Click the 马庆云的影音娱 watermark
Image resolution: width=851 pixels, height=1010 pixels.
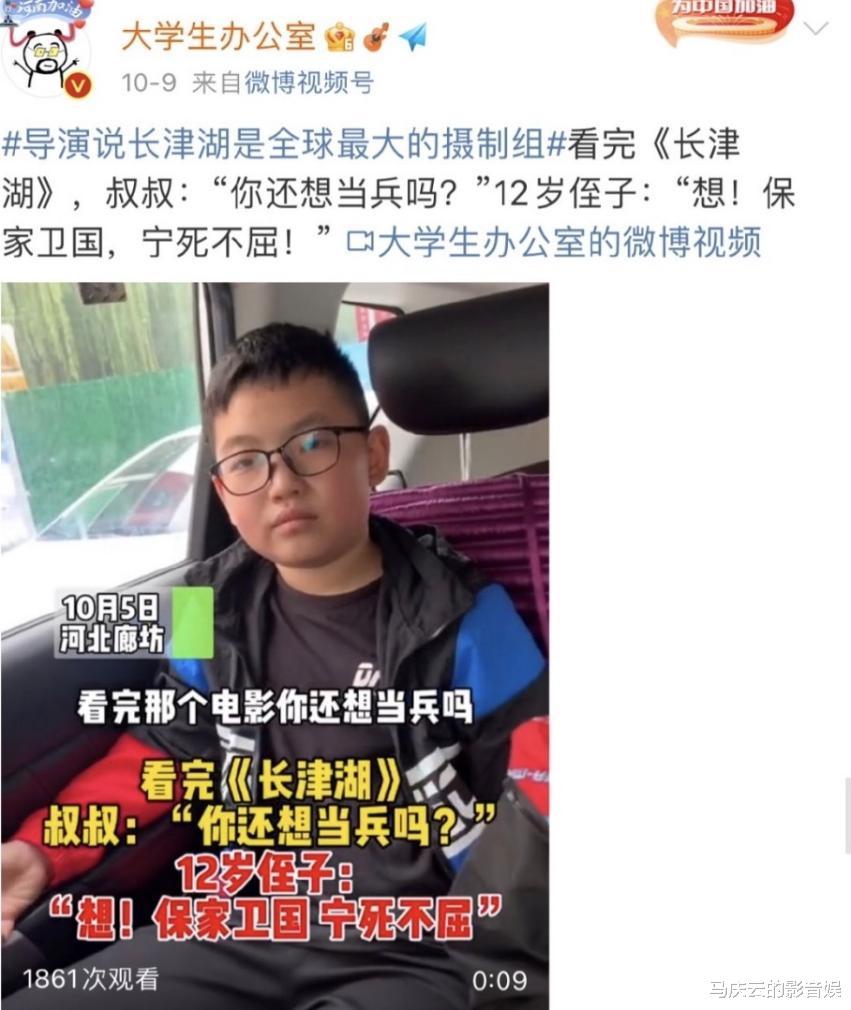774,989
